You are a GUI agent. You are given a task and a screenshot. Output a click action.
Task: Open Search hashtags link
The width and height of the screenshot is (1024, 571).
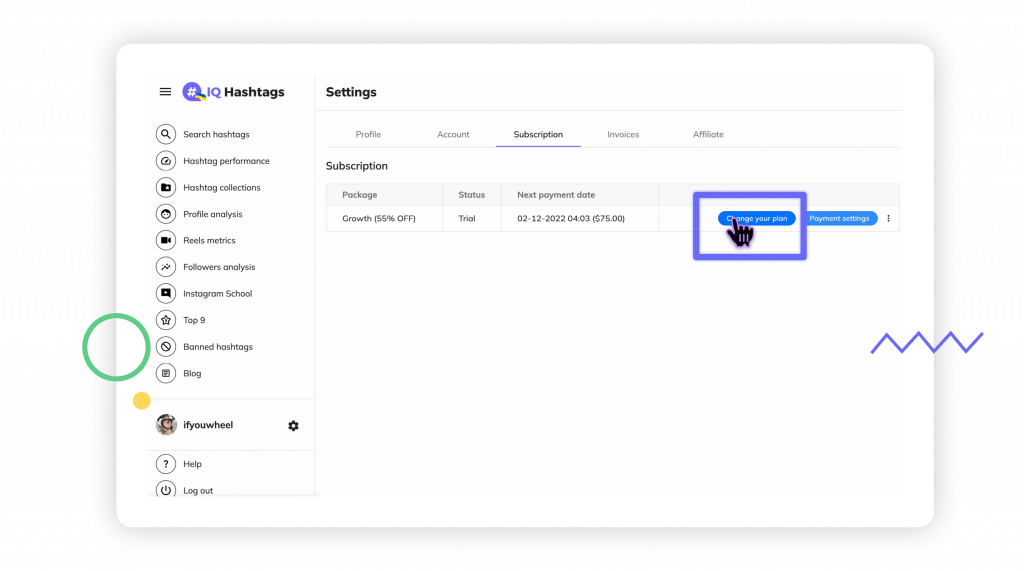pos(216,135)
